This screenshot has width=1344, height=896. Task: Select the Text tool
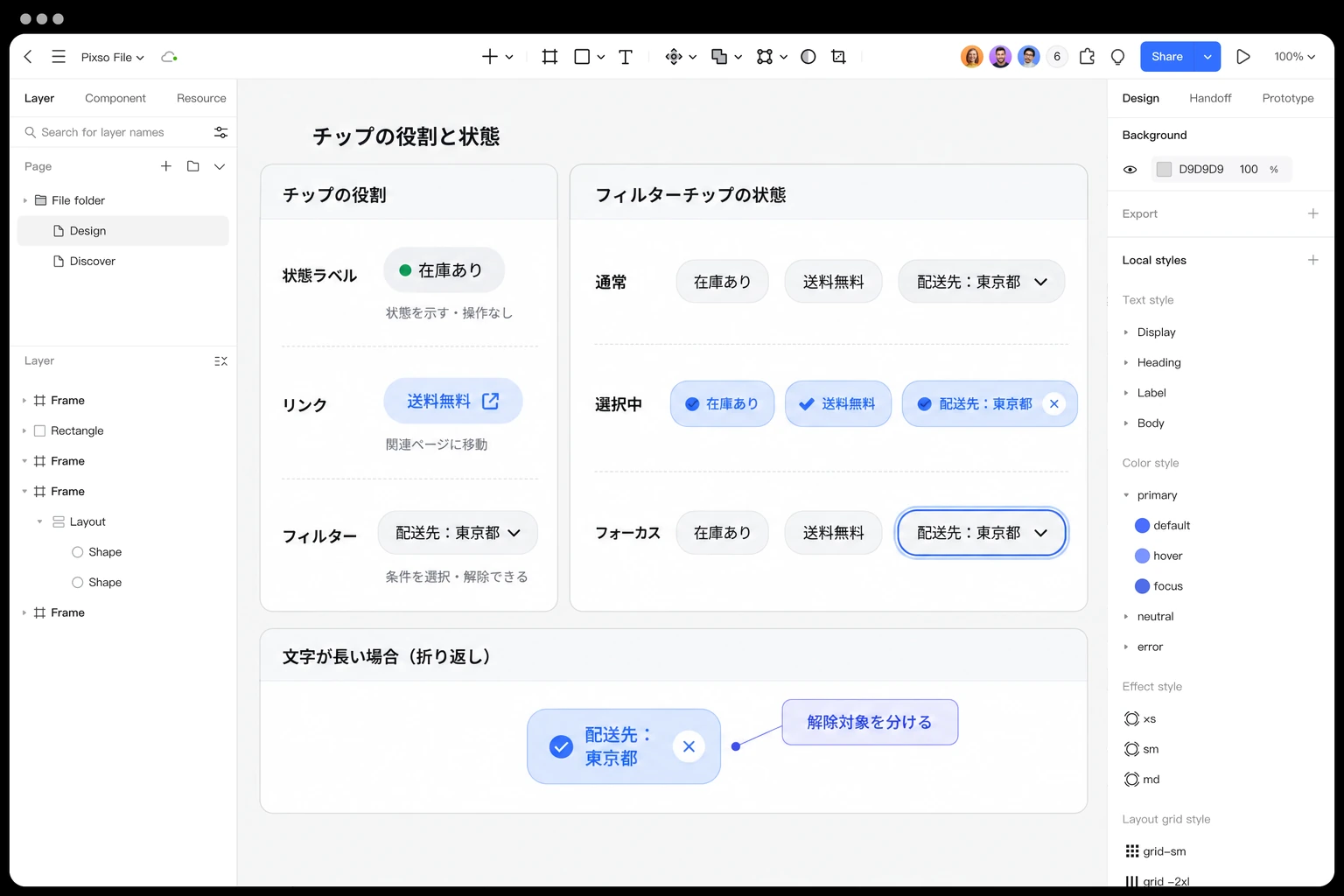click(626, 57)
